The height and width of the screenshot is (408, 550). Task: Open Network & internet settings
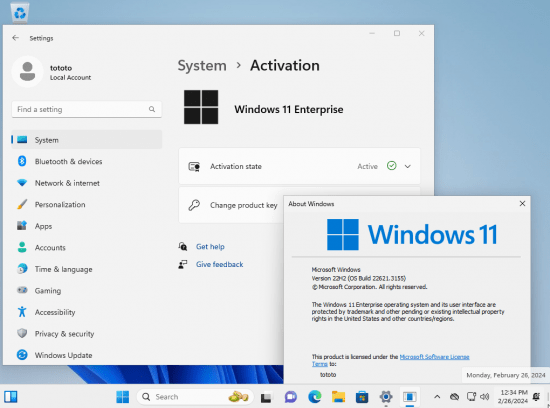click(87, 183)
